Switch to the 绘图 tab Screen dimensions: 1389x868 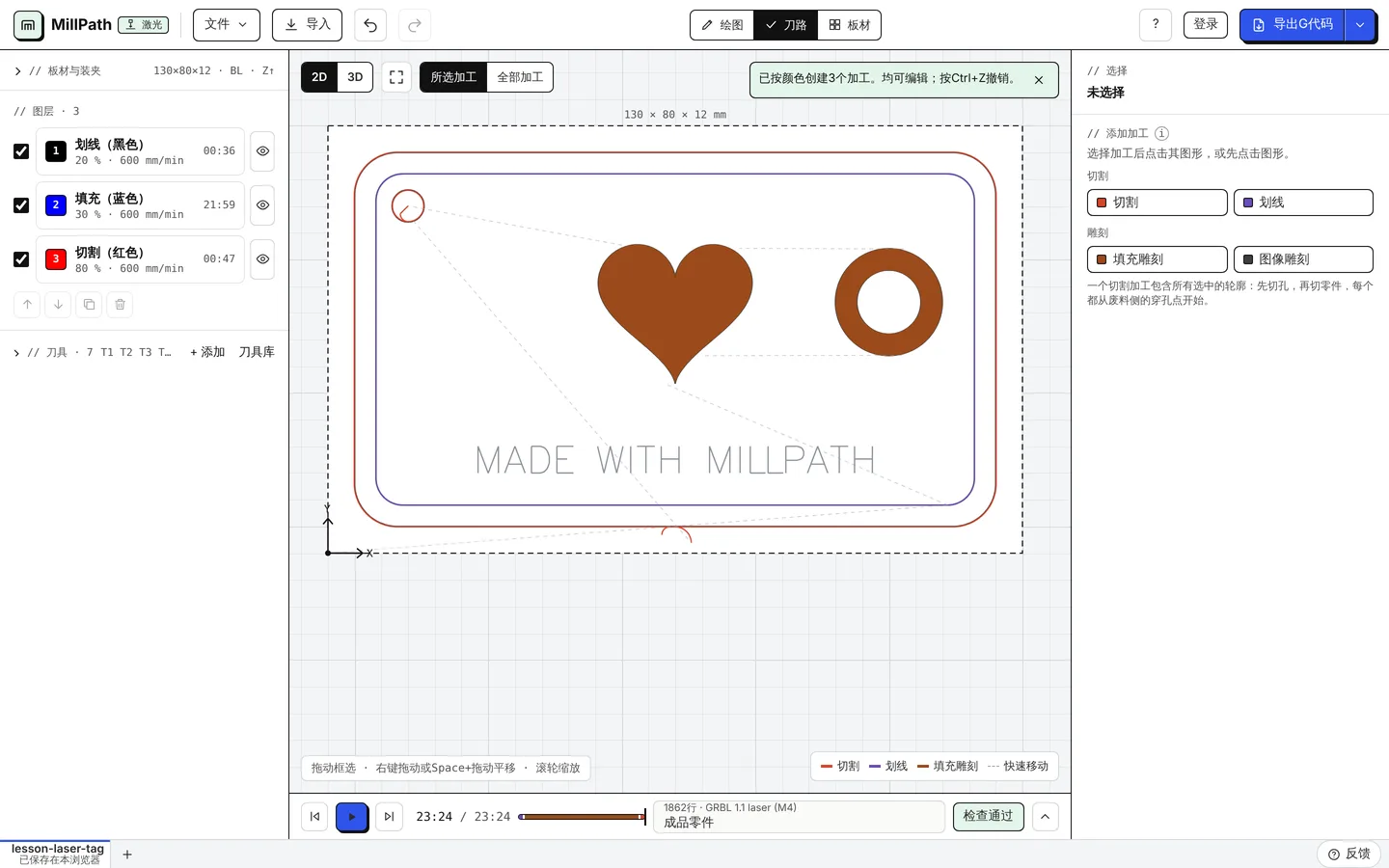(x=722, y=25)
